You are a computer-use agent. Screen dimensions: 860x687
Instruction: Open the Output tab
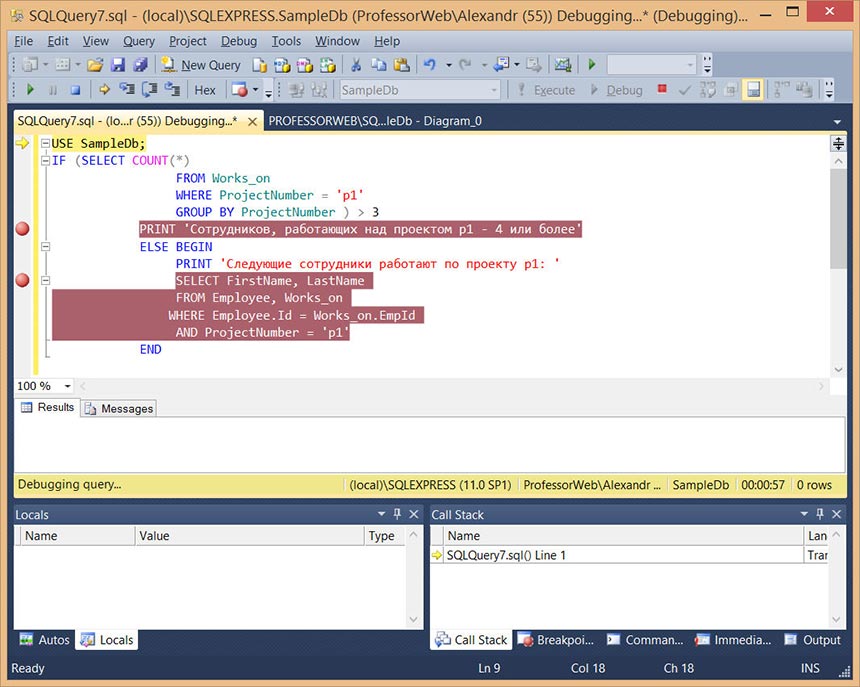(x=812, y=640)
